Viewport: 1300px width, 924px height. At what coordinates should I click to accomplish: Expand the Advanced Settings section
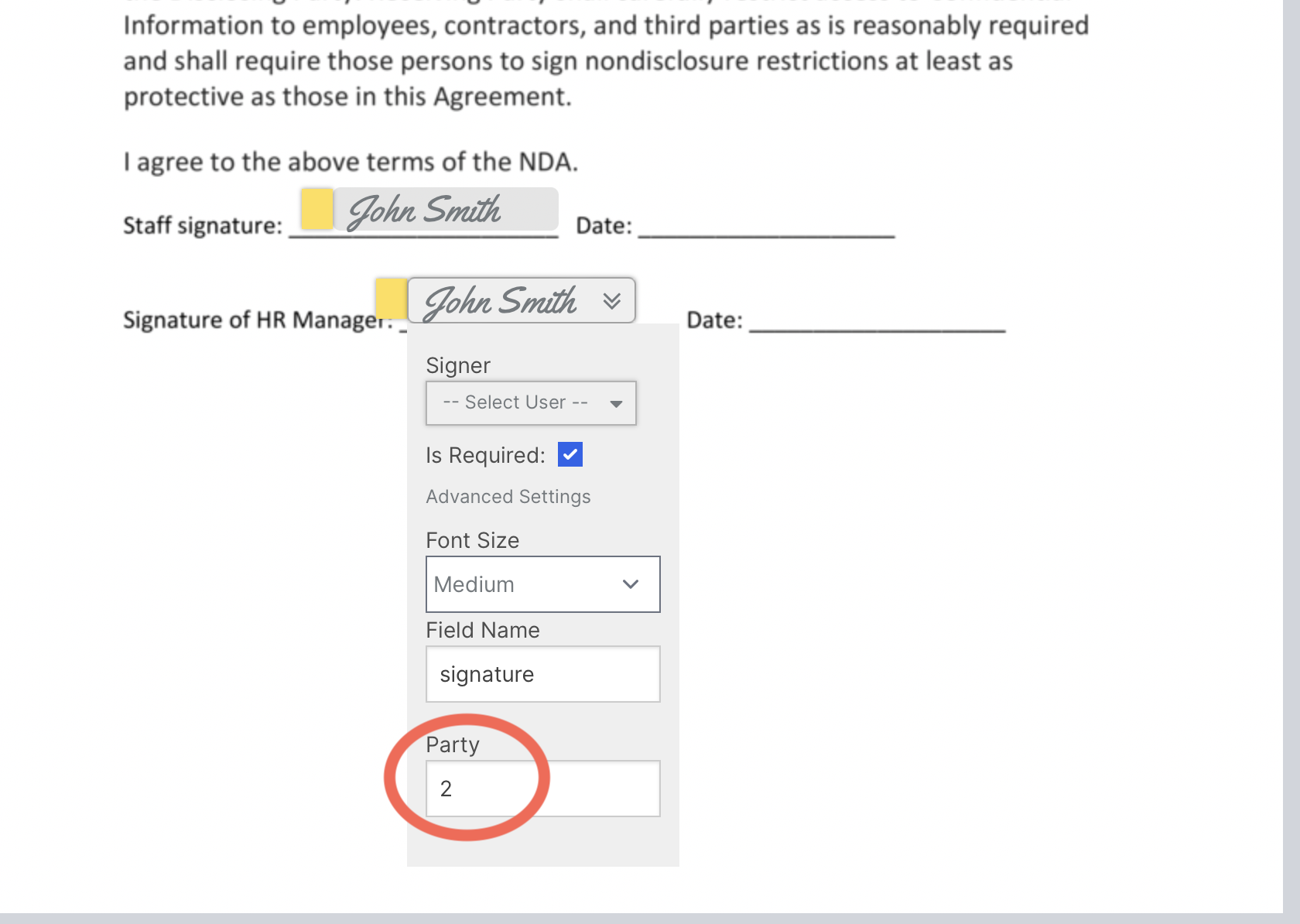tap(508, 496)
